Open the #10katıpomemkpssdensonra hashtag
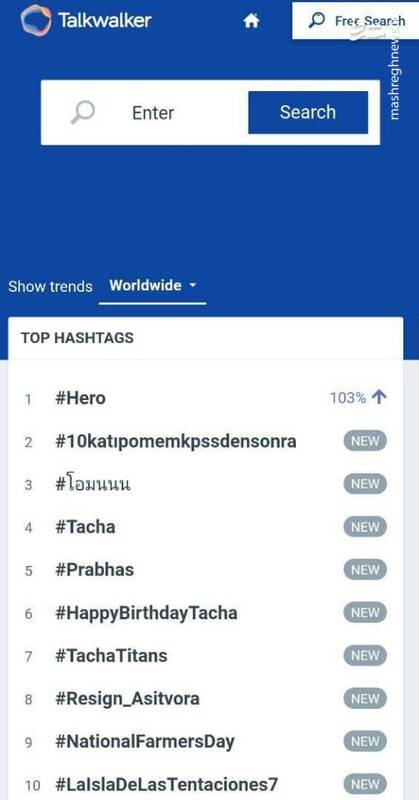This screenshot has height=800, width=419. tap(176, 441)
